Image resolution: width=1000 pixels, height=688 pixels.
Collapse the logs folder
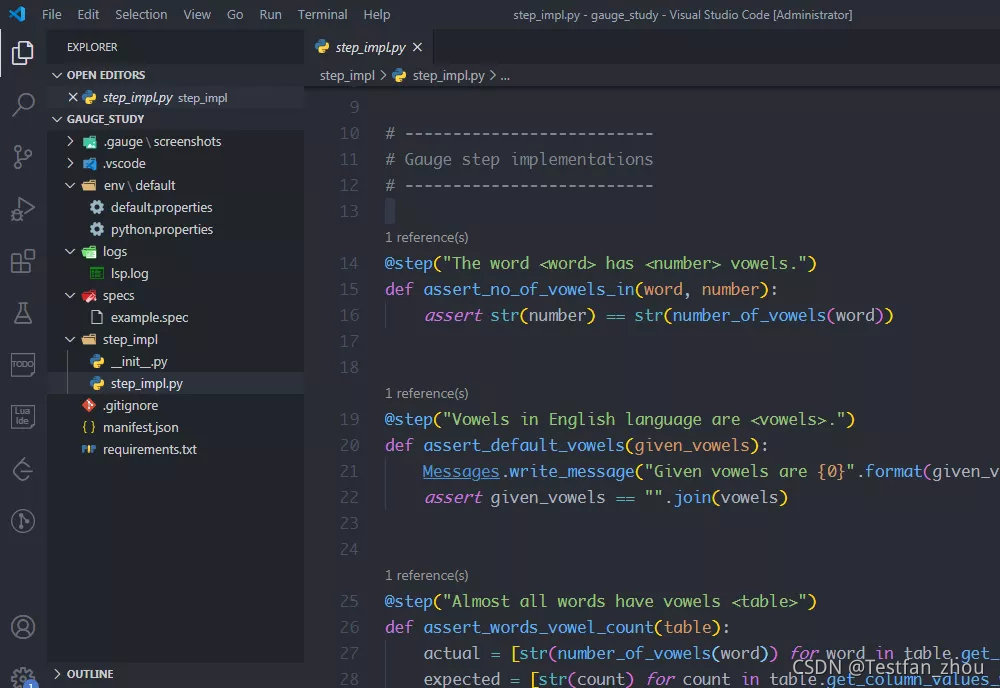pyautogui.click(x=70, y=251)
